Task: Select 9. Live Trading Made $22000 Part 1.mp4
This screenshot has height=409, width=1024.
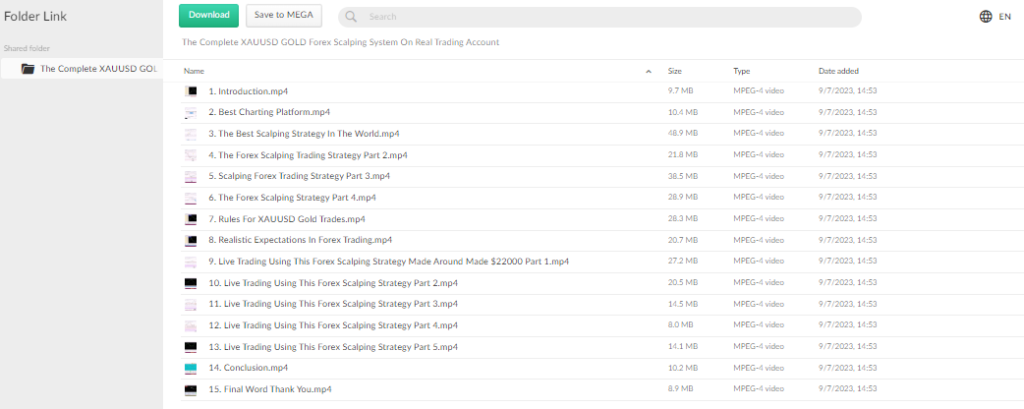Action: coord(389,261)
